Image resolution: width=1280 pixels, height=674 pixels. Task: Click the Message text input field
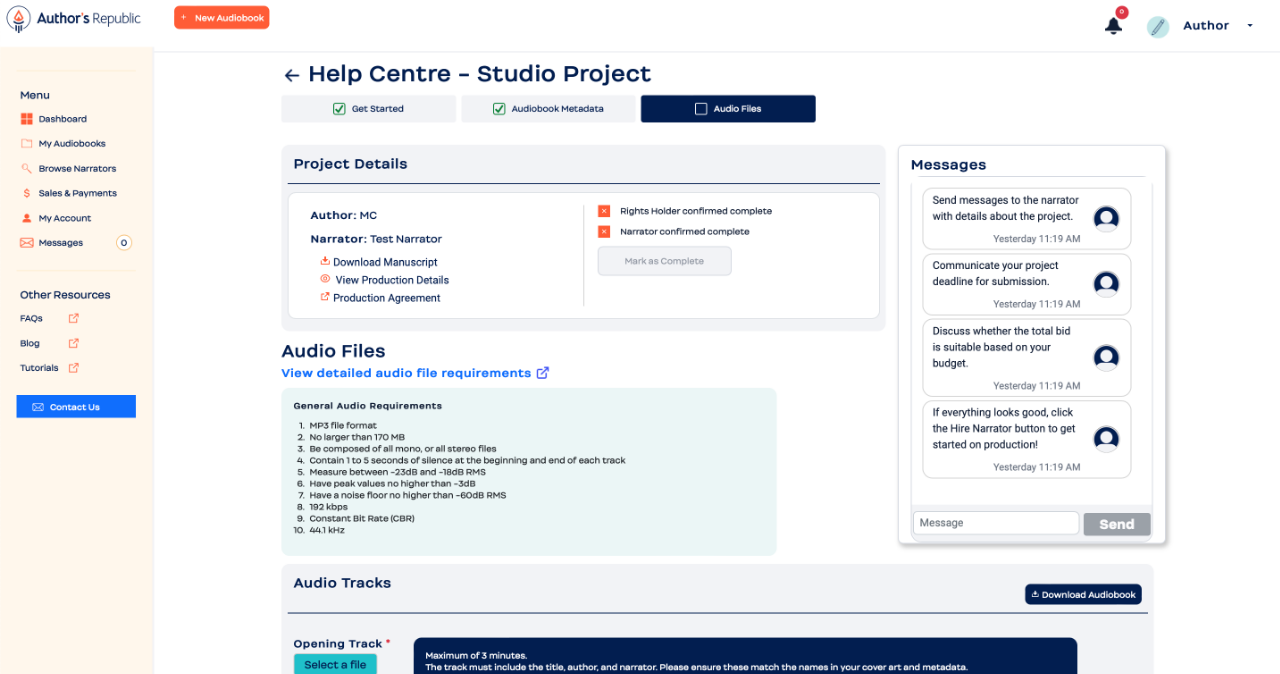pyautogui.click(x=995, y=523)
